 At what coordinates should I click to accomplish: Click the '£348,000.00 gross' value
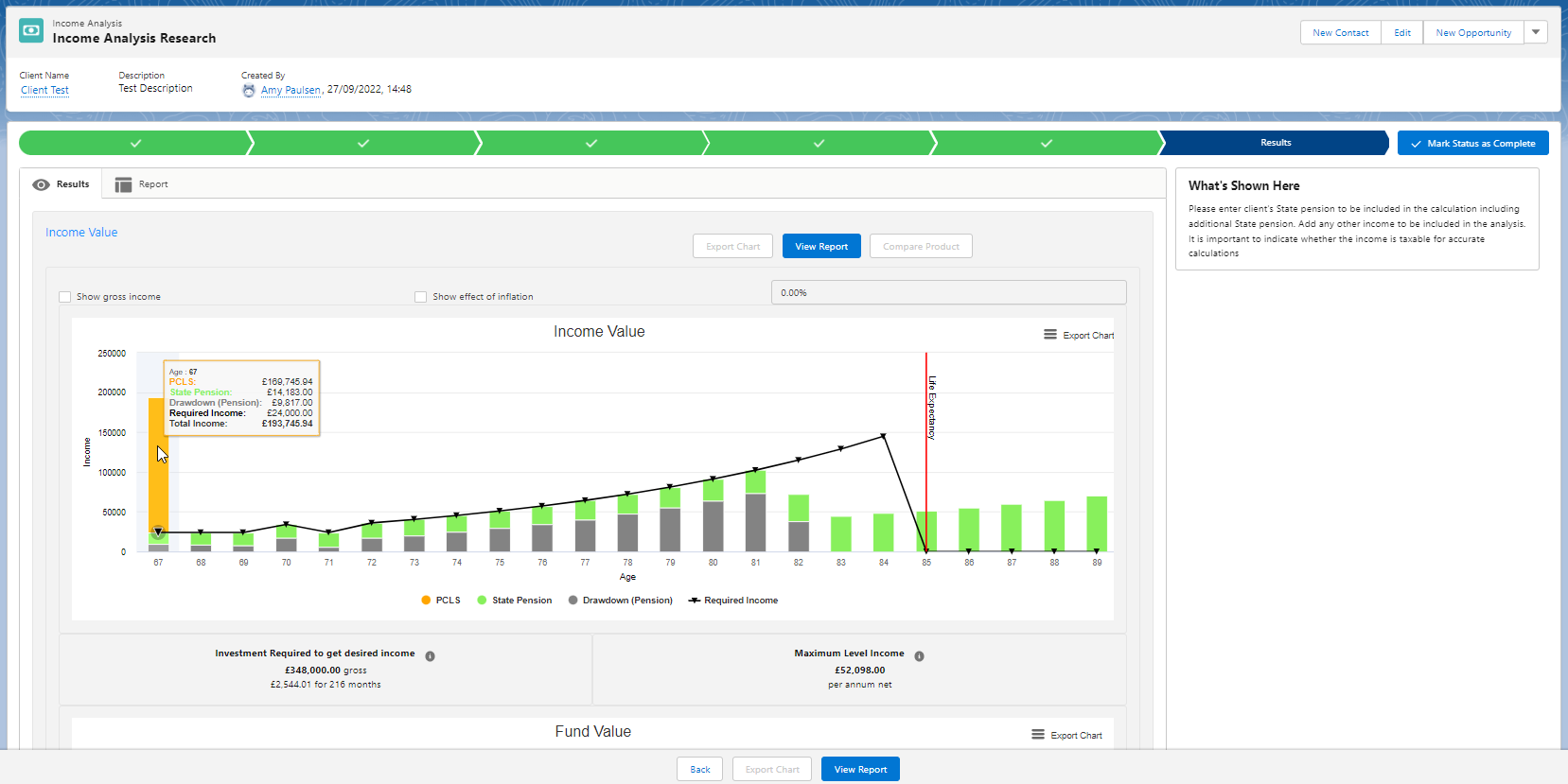(326, 671)
